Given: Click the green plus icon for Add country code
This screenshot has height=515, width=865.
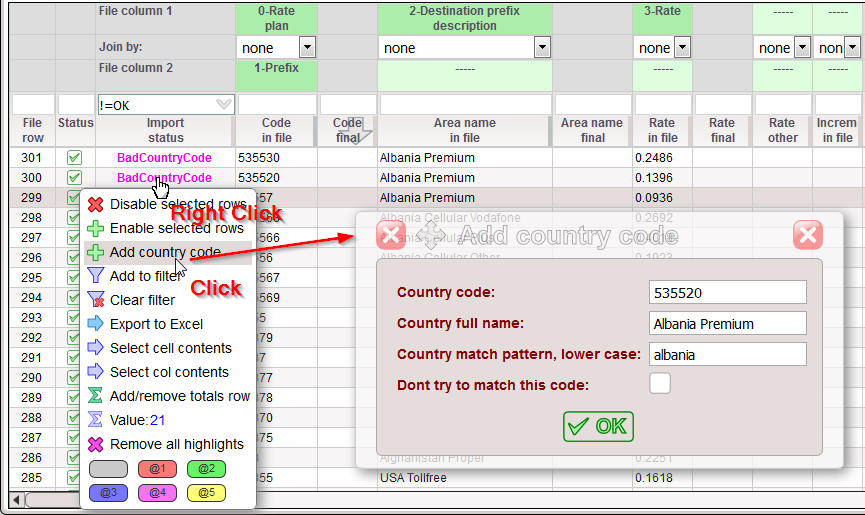Looking at the screenshot, I should coord(95,253).
